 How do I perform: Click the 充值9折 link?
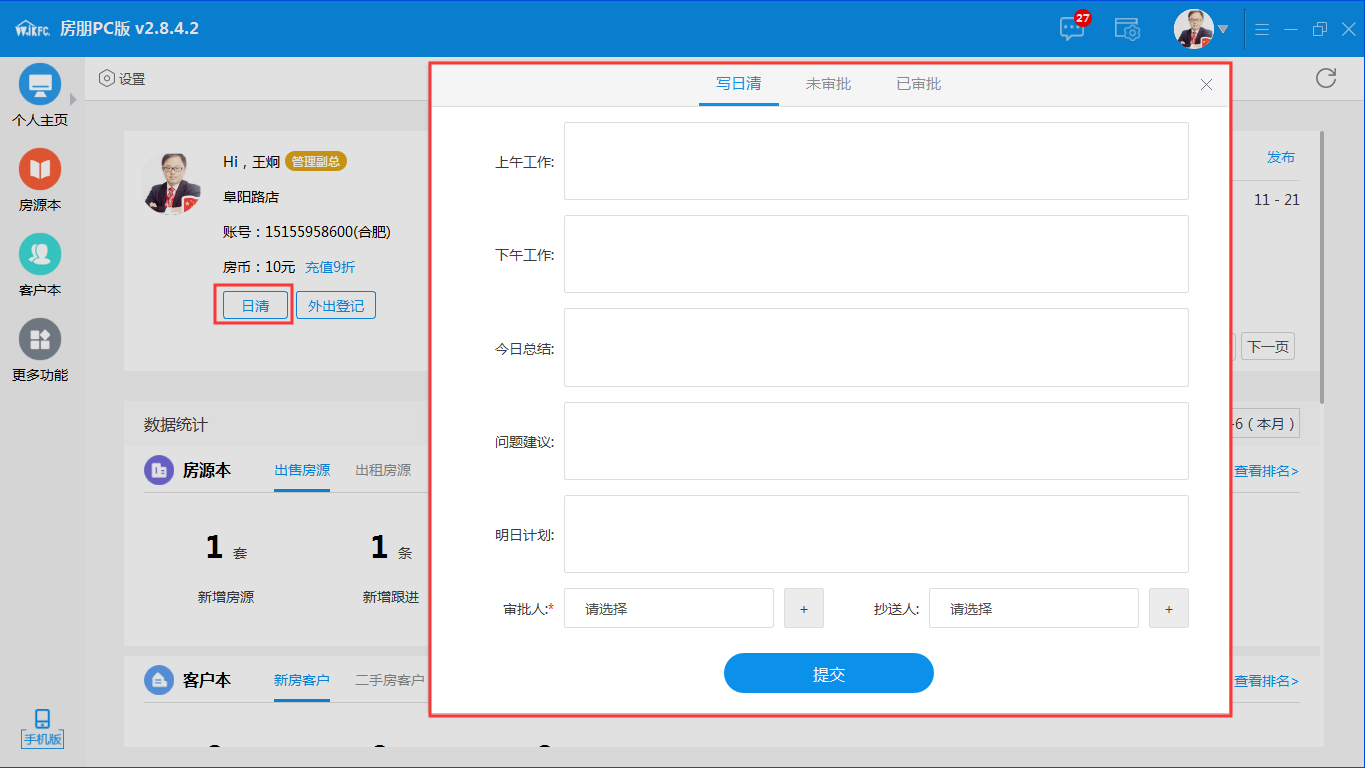[x=330, y=267]
